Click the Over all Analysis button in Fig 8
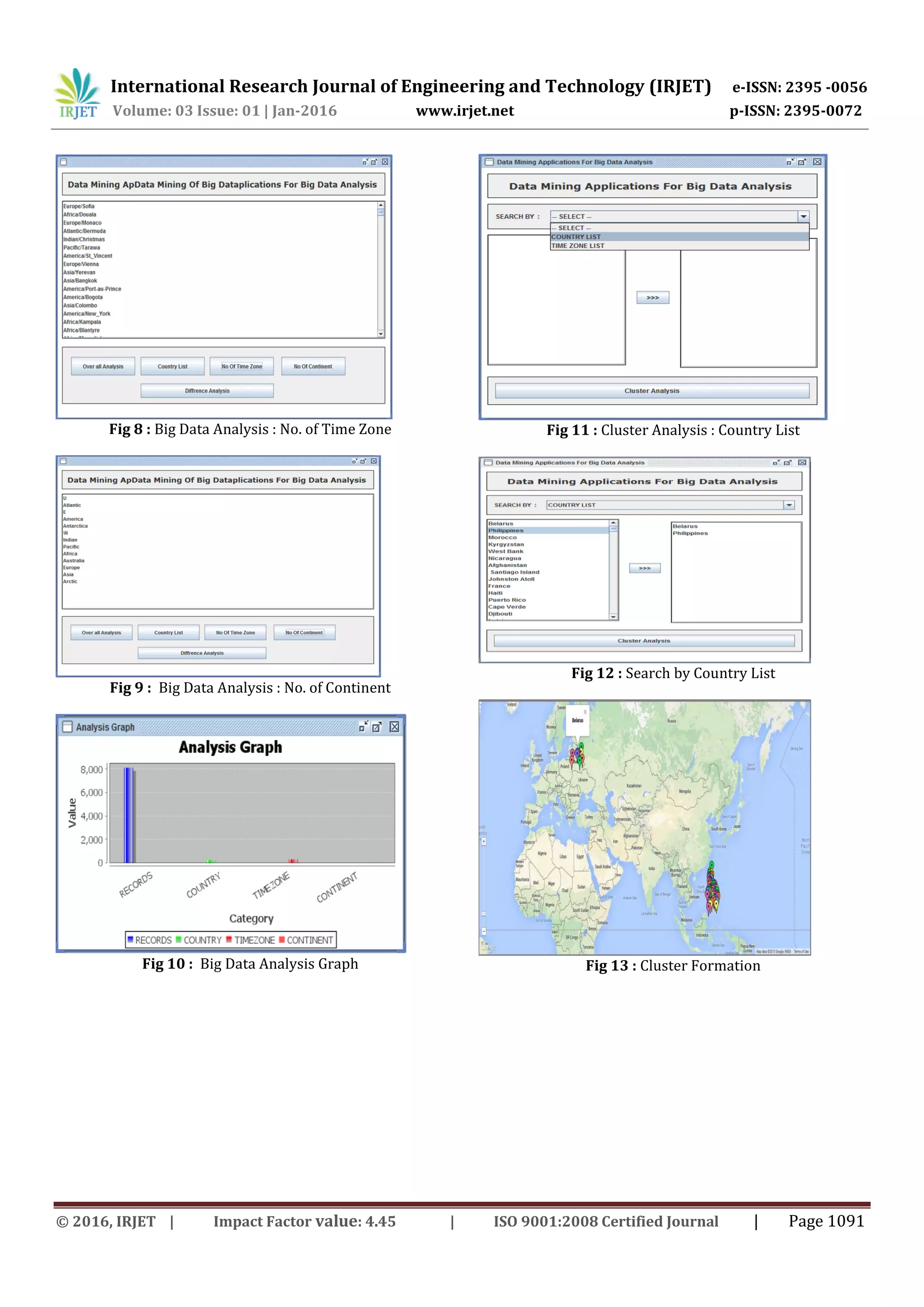This screenshot has width=924, height=1307. (103, 367)
